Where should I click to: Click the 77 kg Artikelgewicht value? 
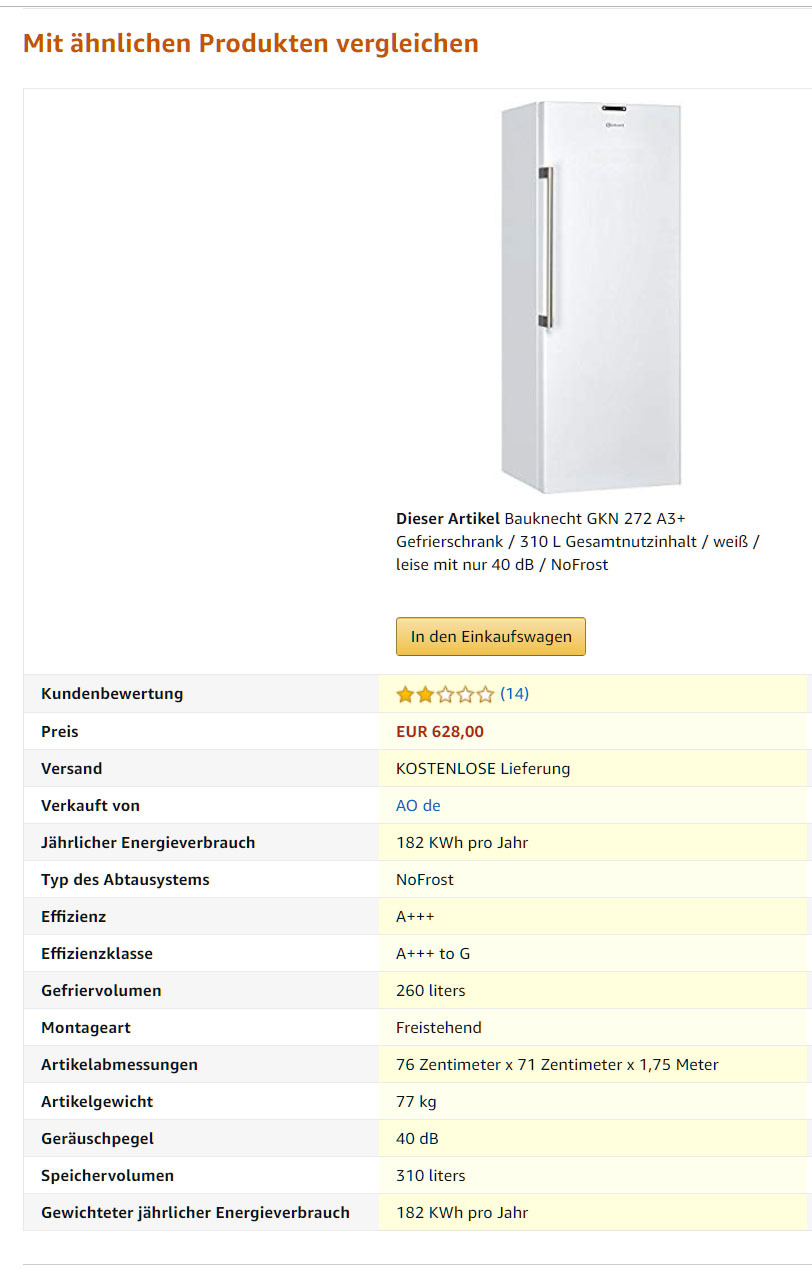click(x=416, y=1102)
